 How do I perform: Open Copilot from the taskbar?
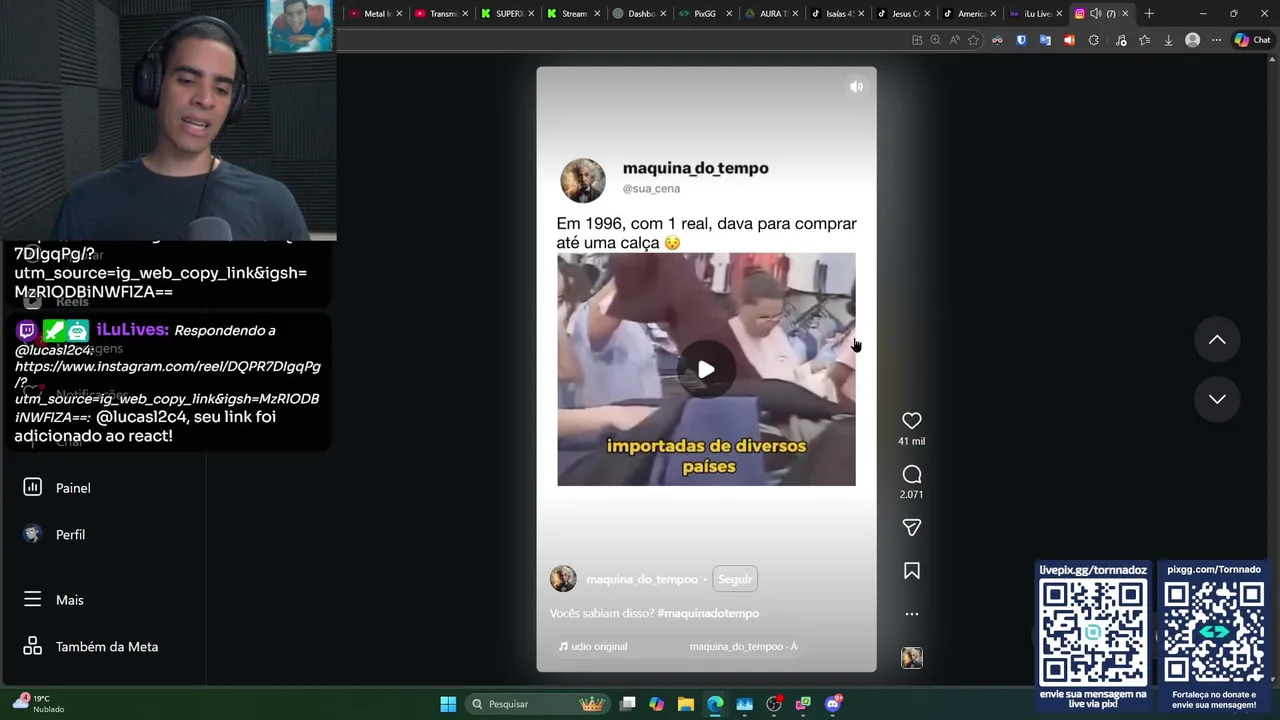point(656,704)
